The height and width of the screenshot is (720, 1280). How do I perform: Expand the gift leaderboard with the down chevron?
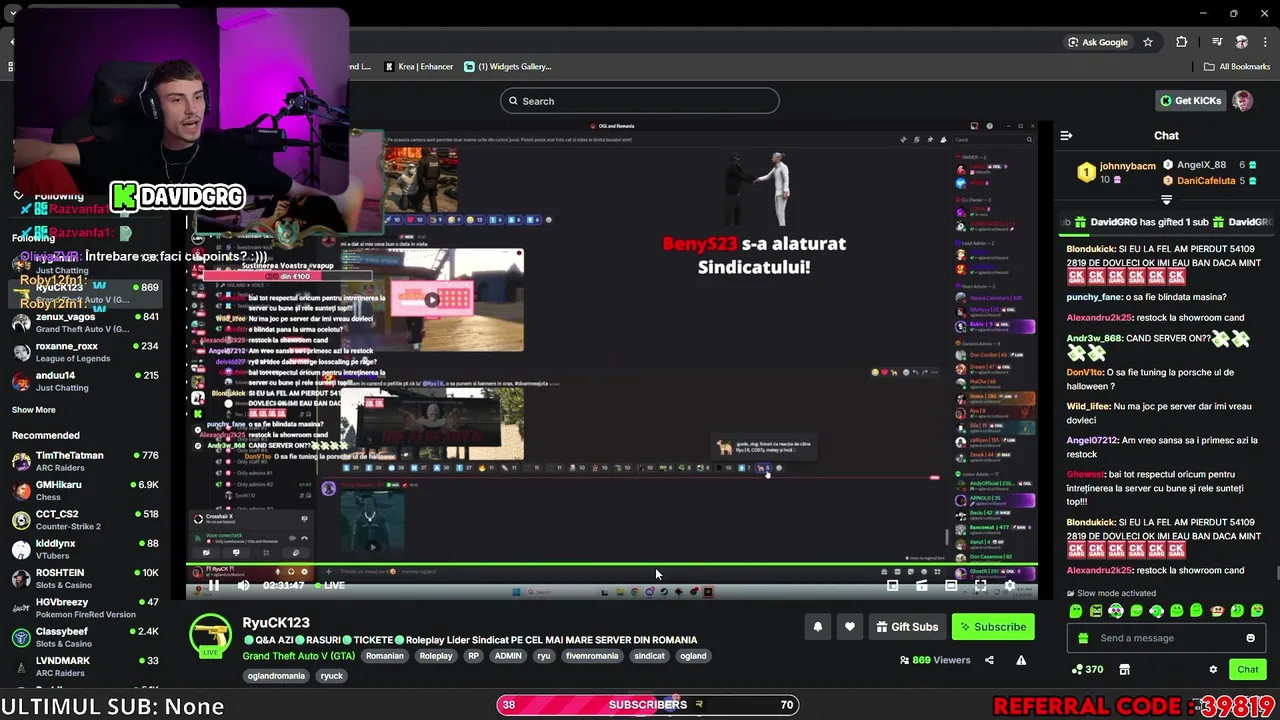(x=1166, y=199)
